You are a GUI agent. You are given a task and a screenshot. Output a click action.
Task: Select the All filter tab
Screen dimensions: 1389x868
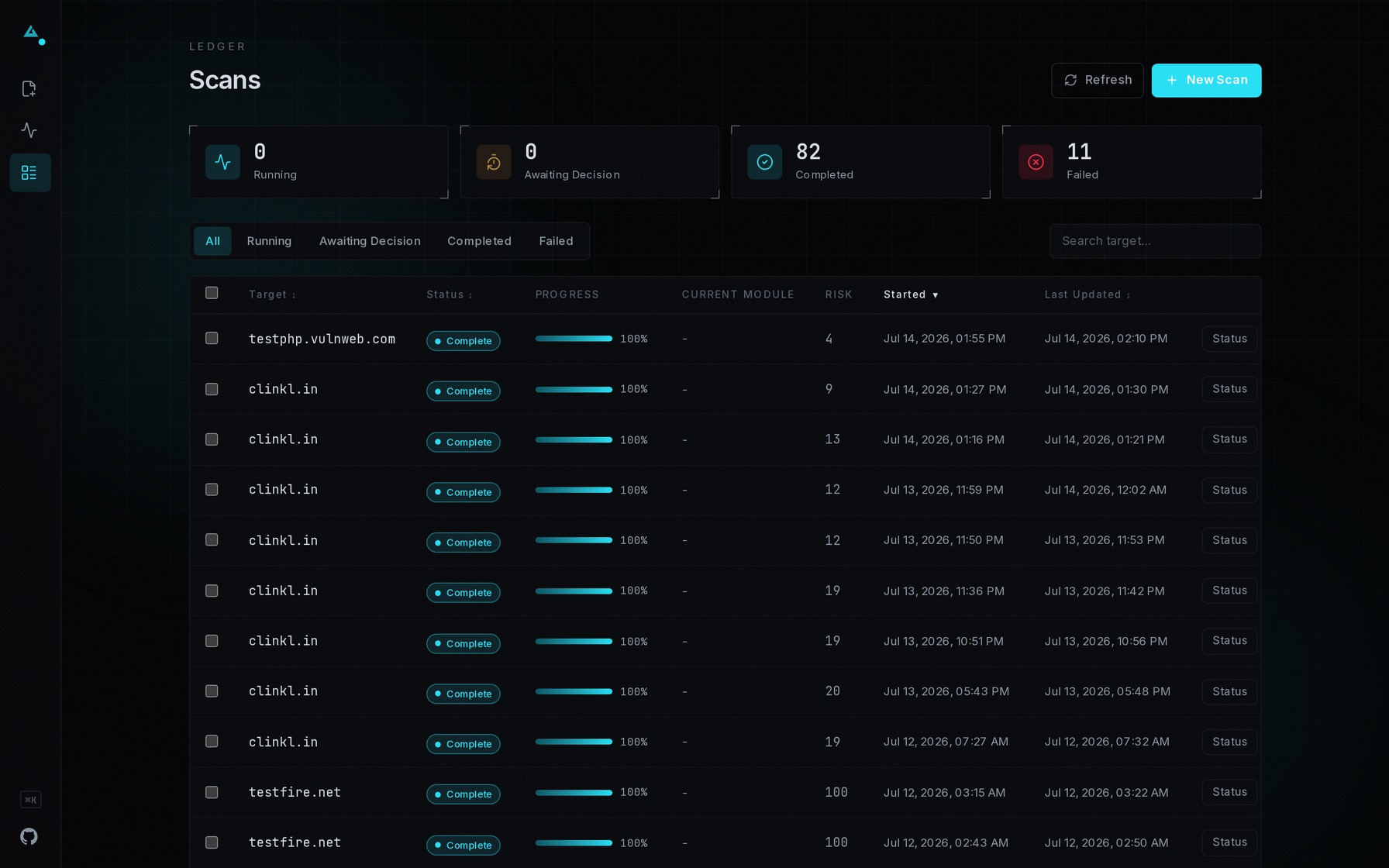pyautogui.click(x=212, y=241)
